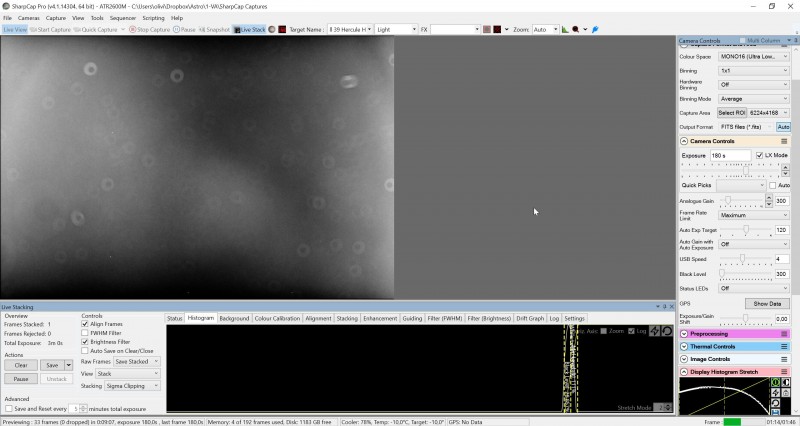
Task: Open the FX effects dropdown
Action: (455, 30)
